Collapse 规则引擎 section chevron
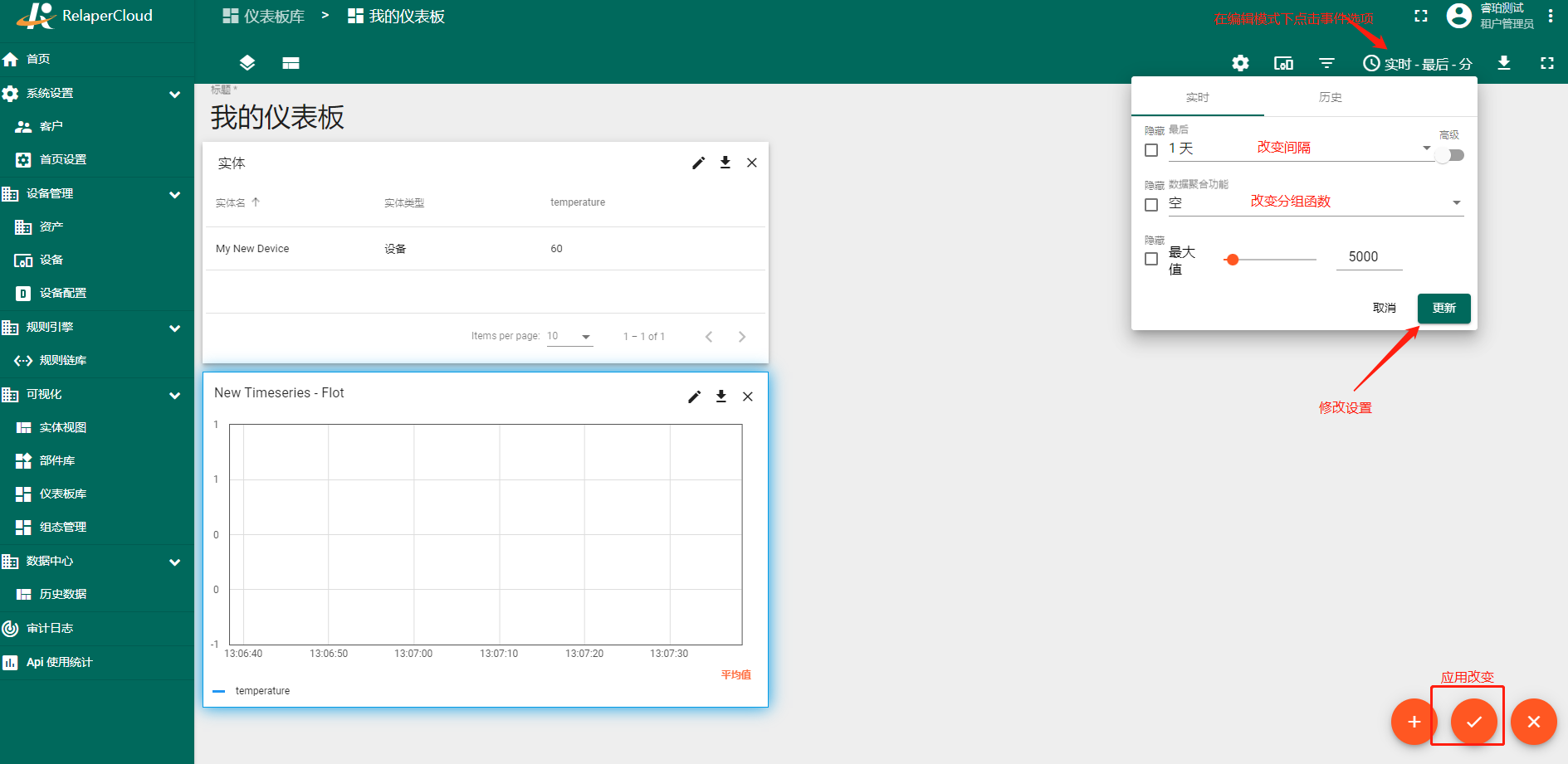The image size is (1568, 764). (175, 328)
